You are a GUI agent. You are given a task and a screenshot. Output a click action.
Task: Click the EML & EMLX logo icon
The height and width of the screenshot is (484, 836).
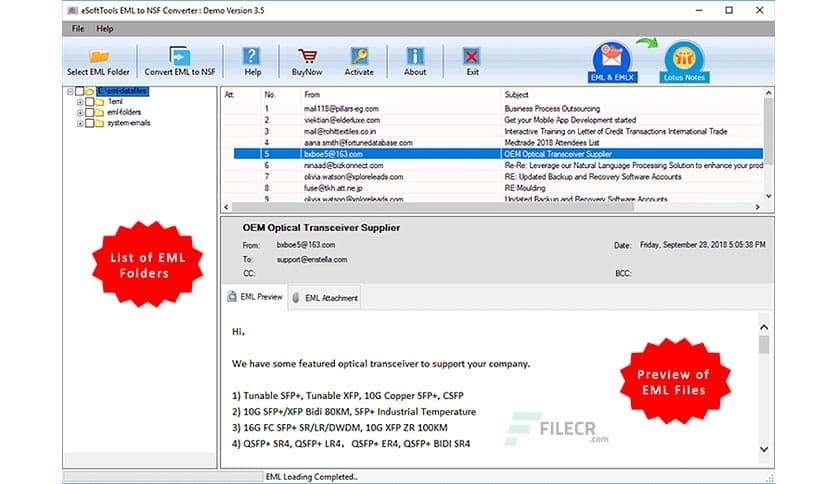coord(612,61)
